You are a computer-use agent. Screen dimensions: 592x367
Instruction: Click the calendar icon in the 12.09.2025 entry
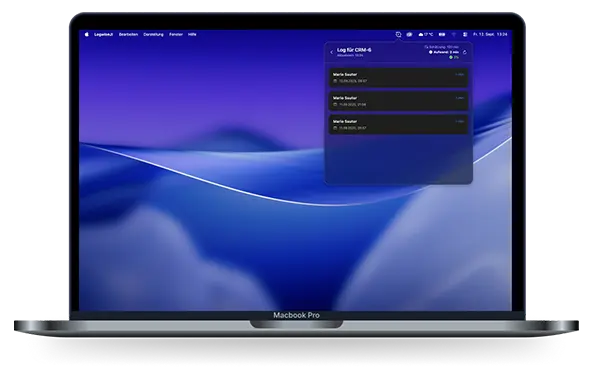(x=335, y=81)
